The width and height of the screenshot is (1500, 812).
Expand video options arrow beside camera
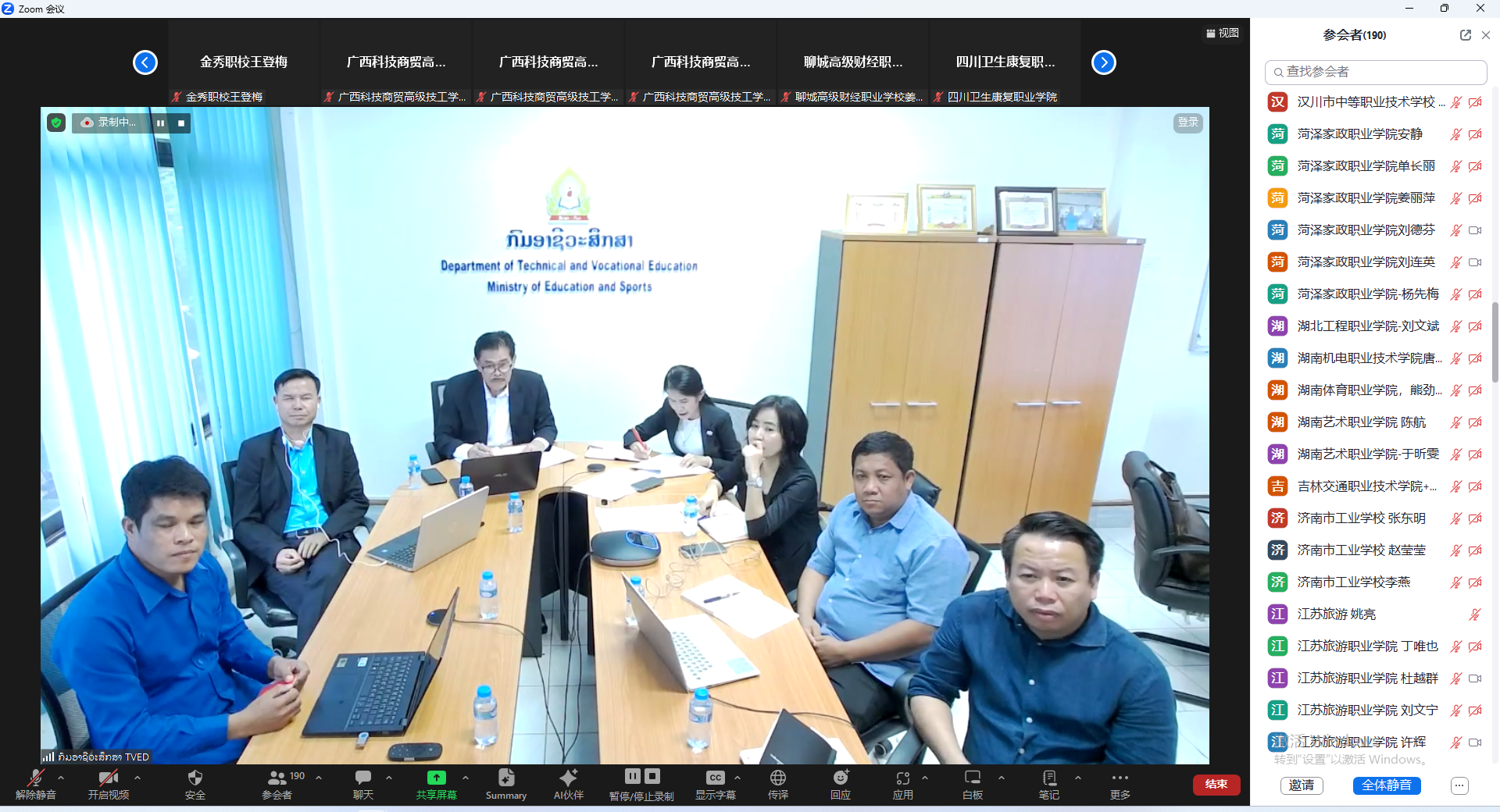pyautogui.click(x=137, y=778)
